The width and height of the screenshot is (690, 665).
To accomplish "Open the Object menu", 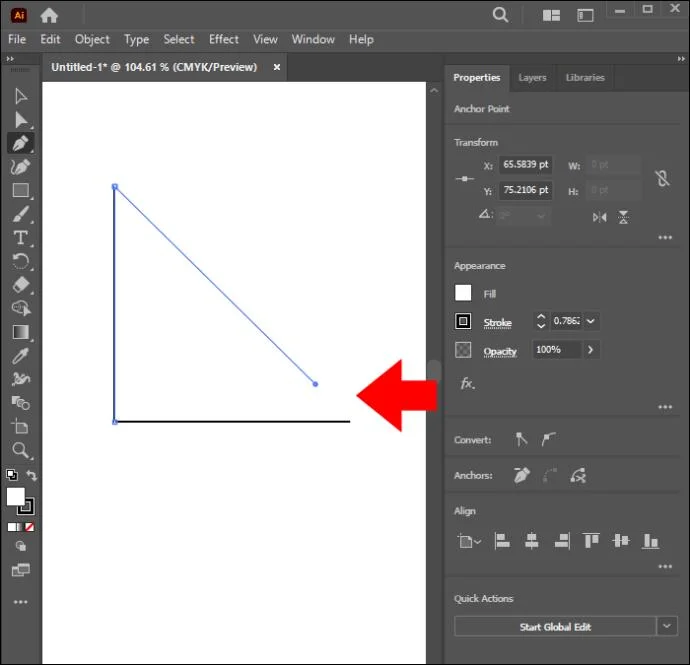I will [x=92, y=39].
